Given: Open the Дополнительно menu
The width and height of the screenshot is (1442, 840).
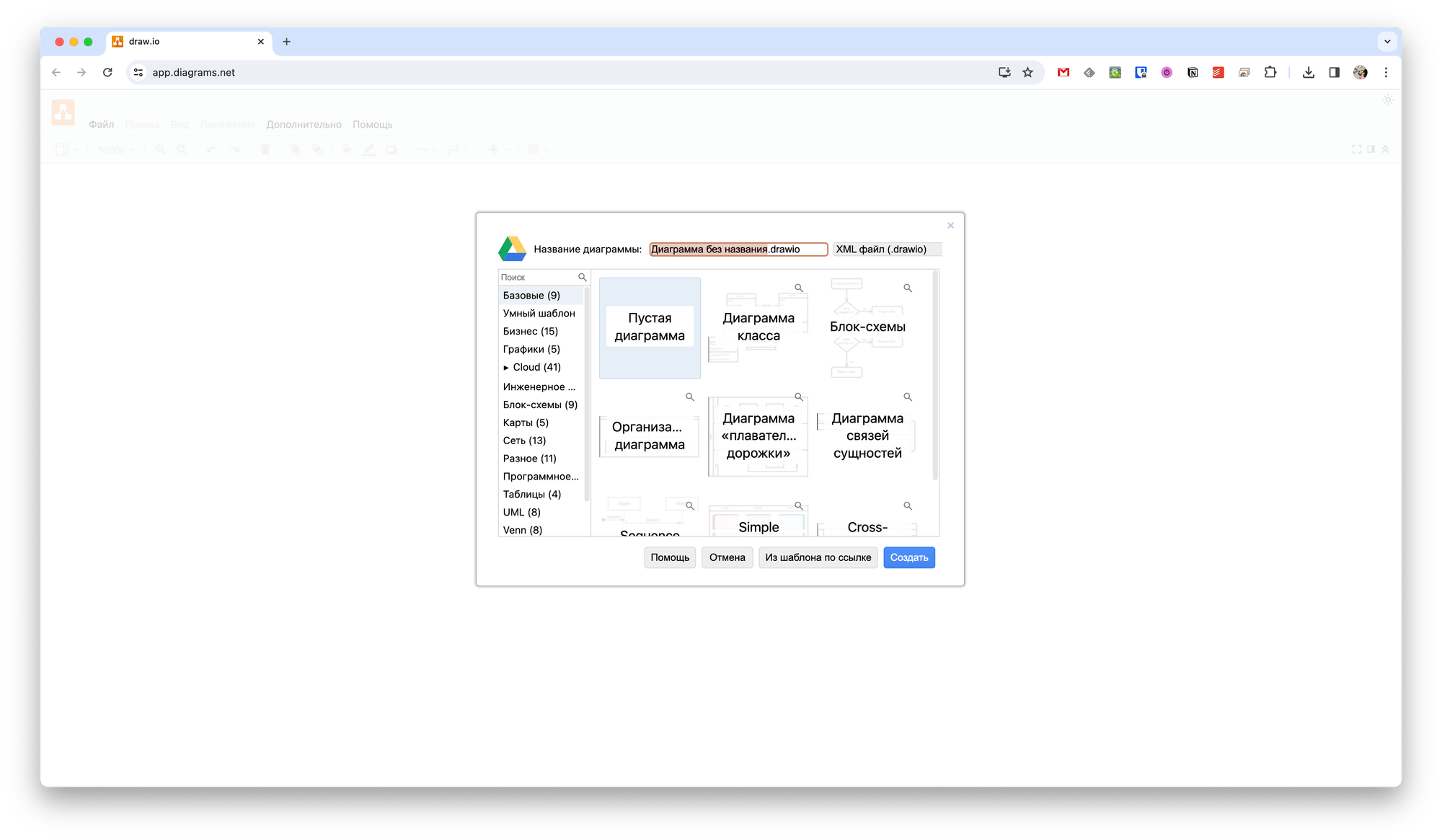Looking at the screenshot, I should tap(304, 124).
